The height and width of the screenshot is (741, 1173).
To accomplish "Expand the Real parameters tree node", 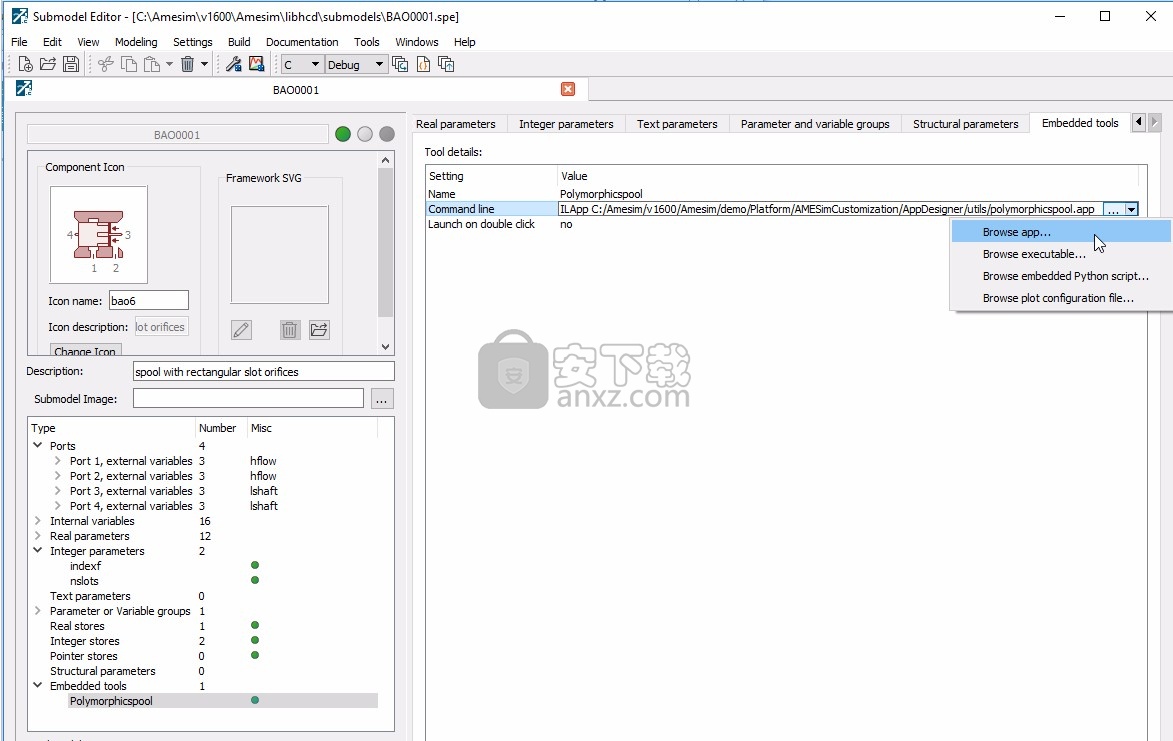I will click(x=37, y=535).
